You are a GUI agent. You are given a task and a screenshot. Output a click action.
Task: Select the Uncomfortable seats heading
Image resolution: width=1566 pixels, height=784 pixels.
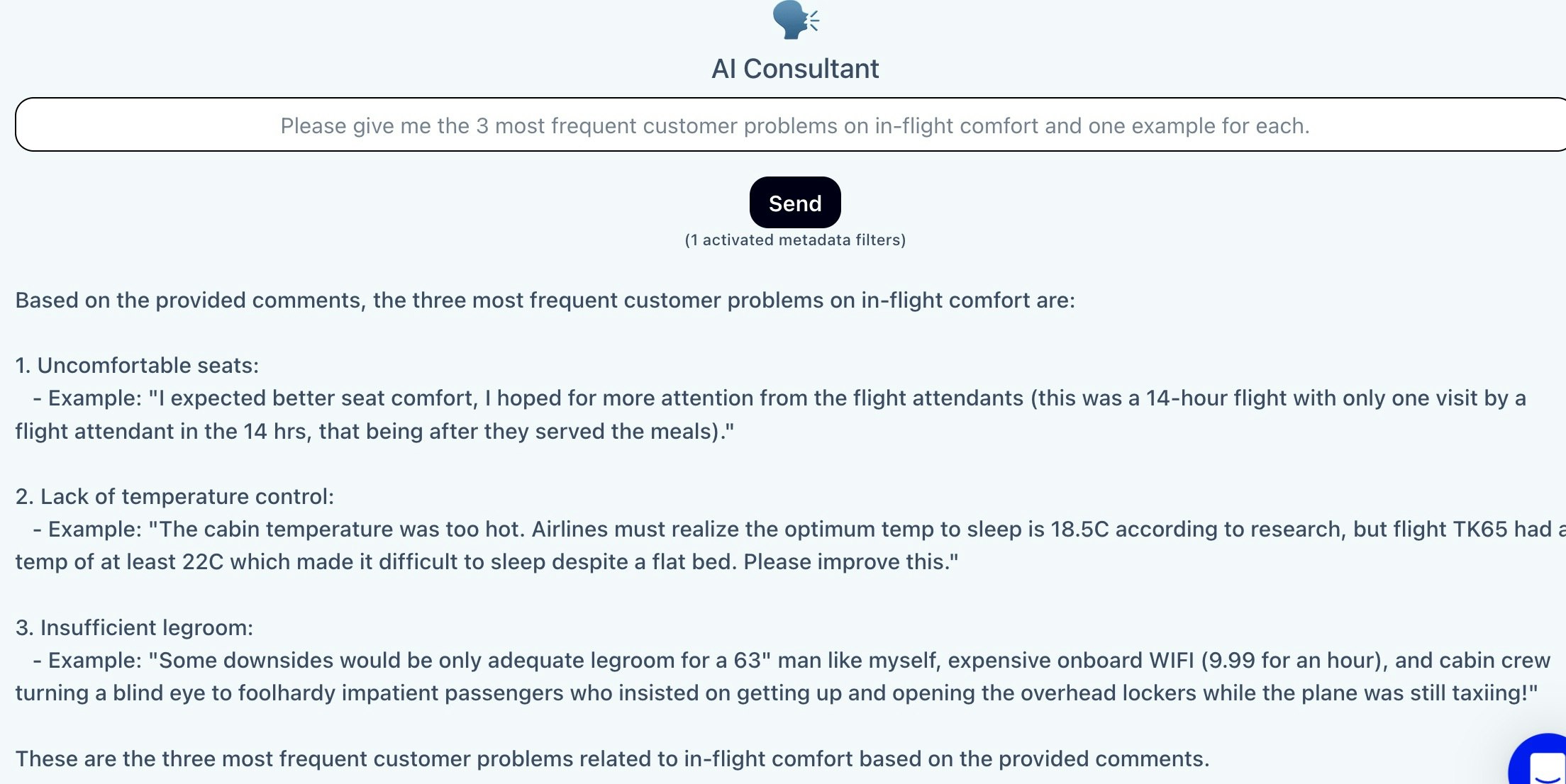pyautogui.click(x=136, y=365)
